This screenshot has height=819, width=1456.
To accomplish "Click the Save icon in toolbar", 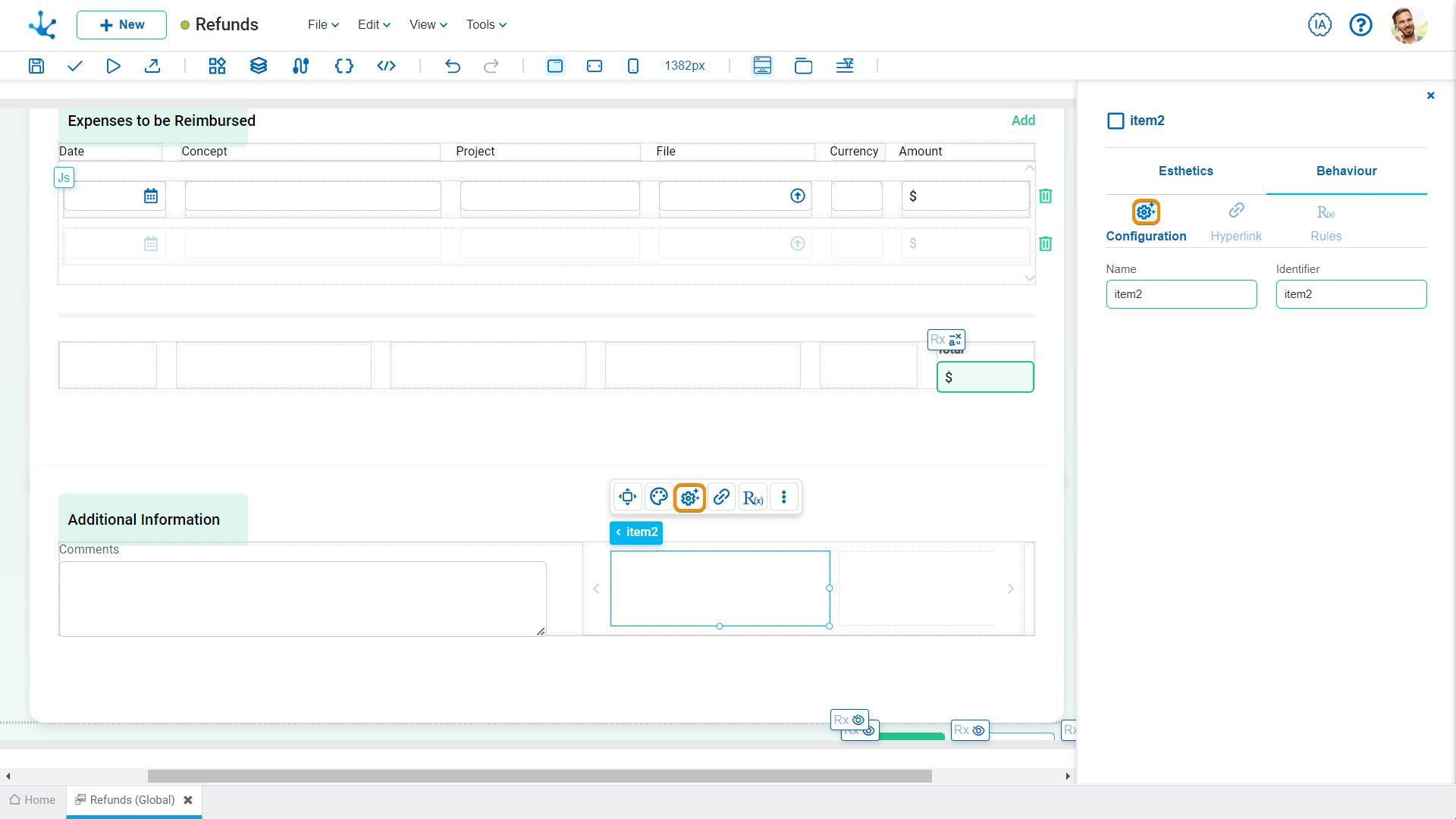I will 36,66.
